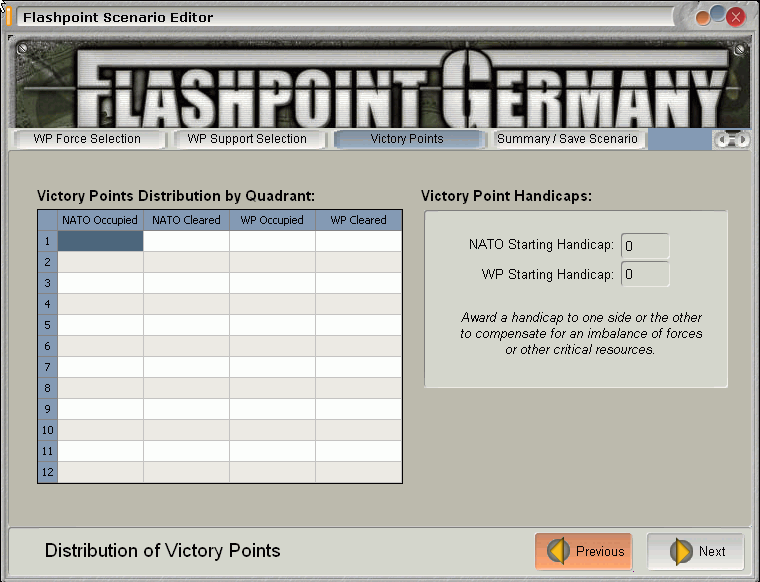Click row header 12 in quadrant table
Image resolution: width=760 pixels, height=582 pixels.
pos(48,472)
